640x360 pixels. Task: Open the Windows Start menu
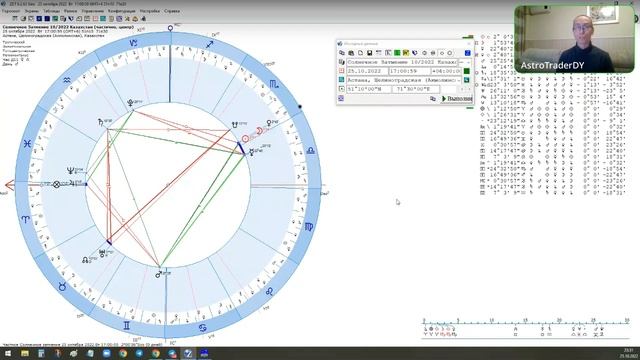8,353
